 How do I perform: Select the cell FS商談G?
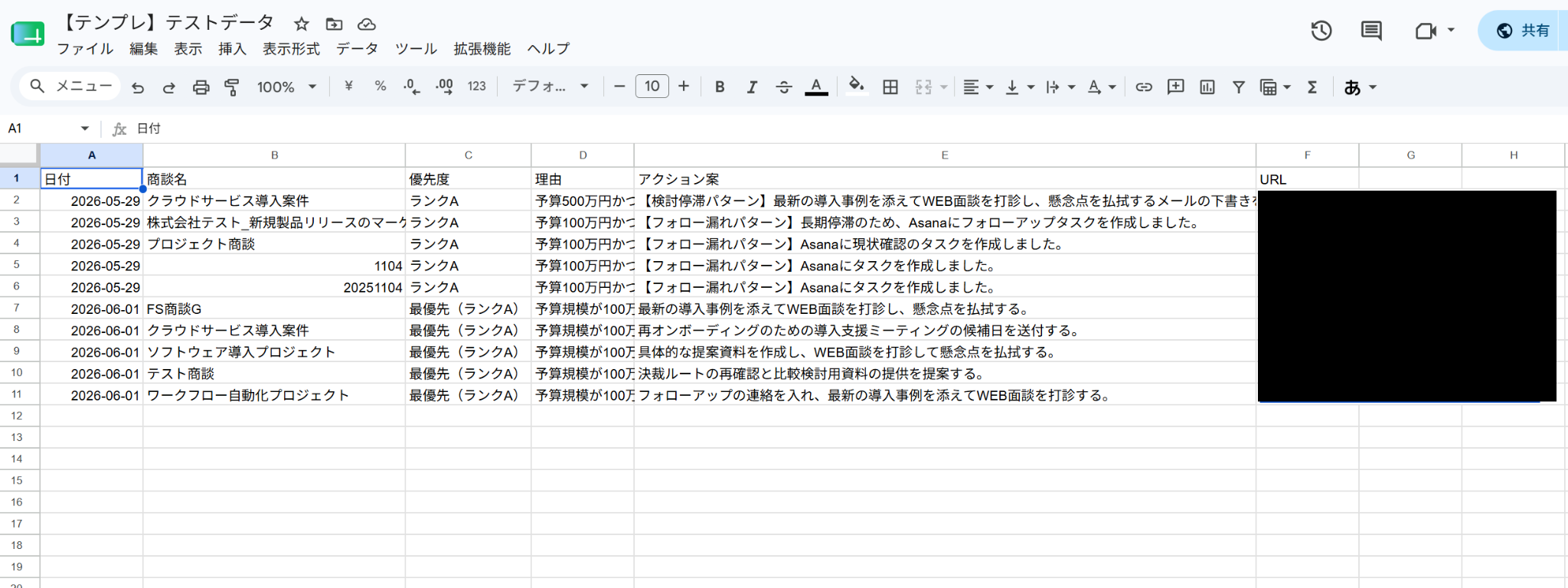pyautogui.click(x=274, y=309)
